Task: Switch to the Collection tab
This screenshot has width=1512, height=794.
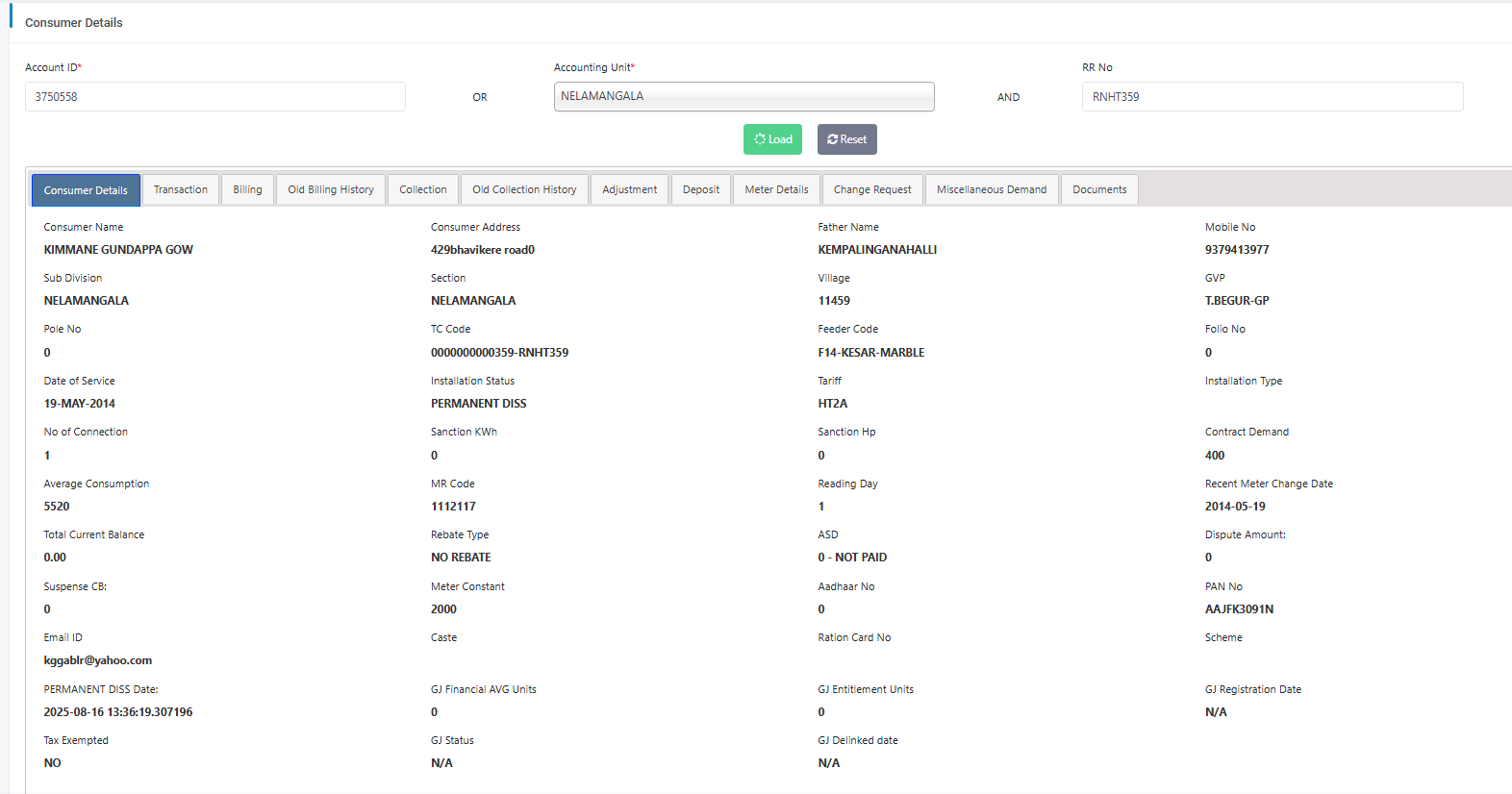Action: pos(423,189)
